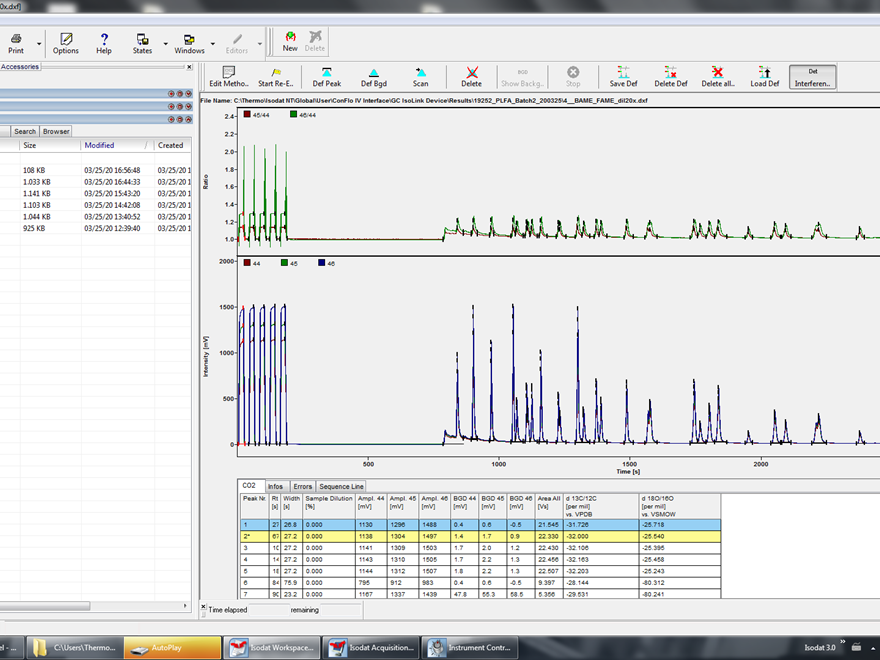This screenshot has width=880, height=660.
Task: Toggle the Det Interference button
Action: (x=812, y=77)
